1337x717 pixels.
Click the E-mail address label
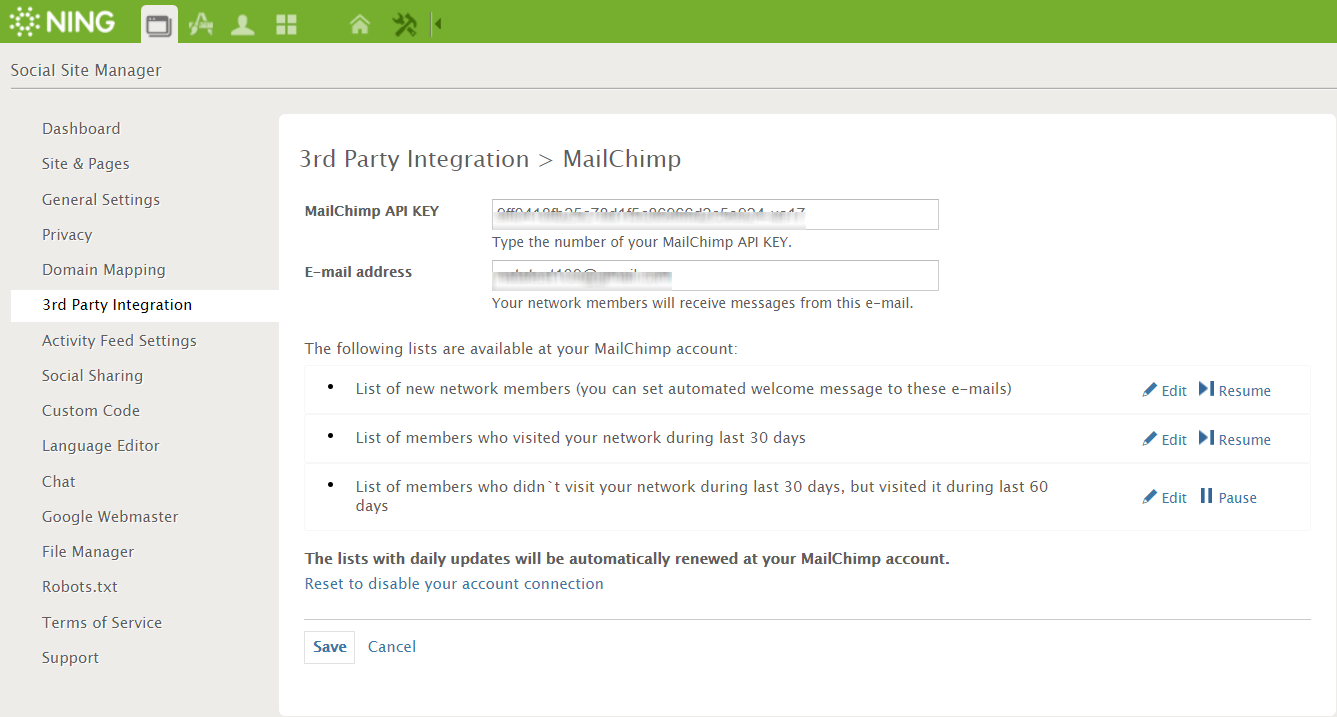(359, 271)
